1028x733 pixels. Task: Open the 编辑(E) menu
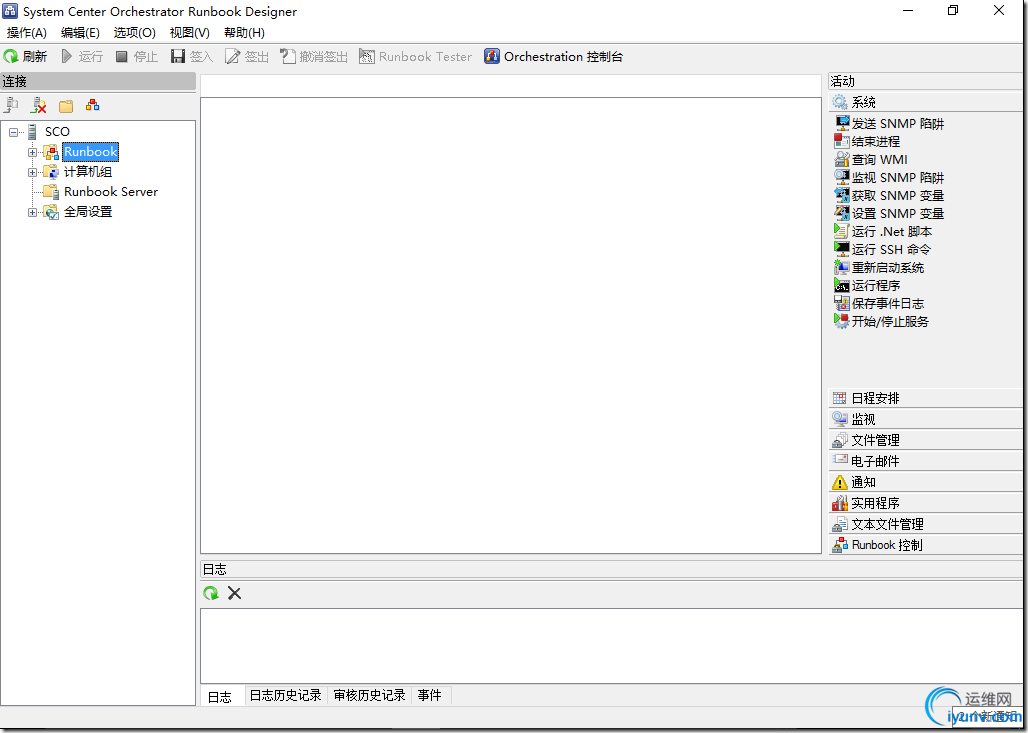(x=80, y=33)
